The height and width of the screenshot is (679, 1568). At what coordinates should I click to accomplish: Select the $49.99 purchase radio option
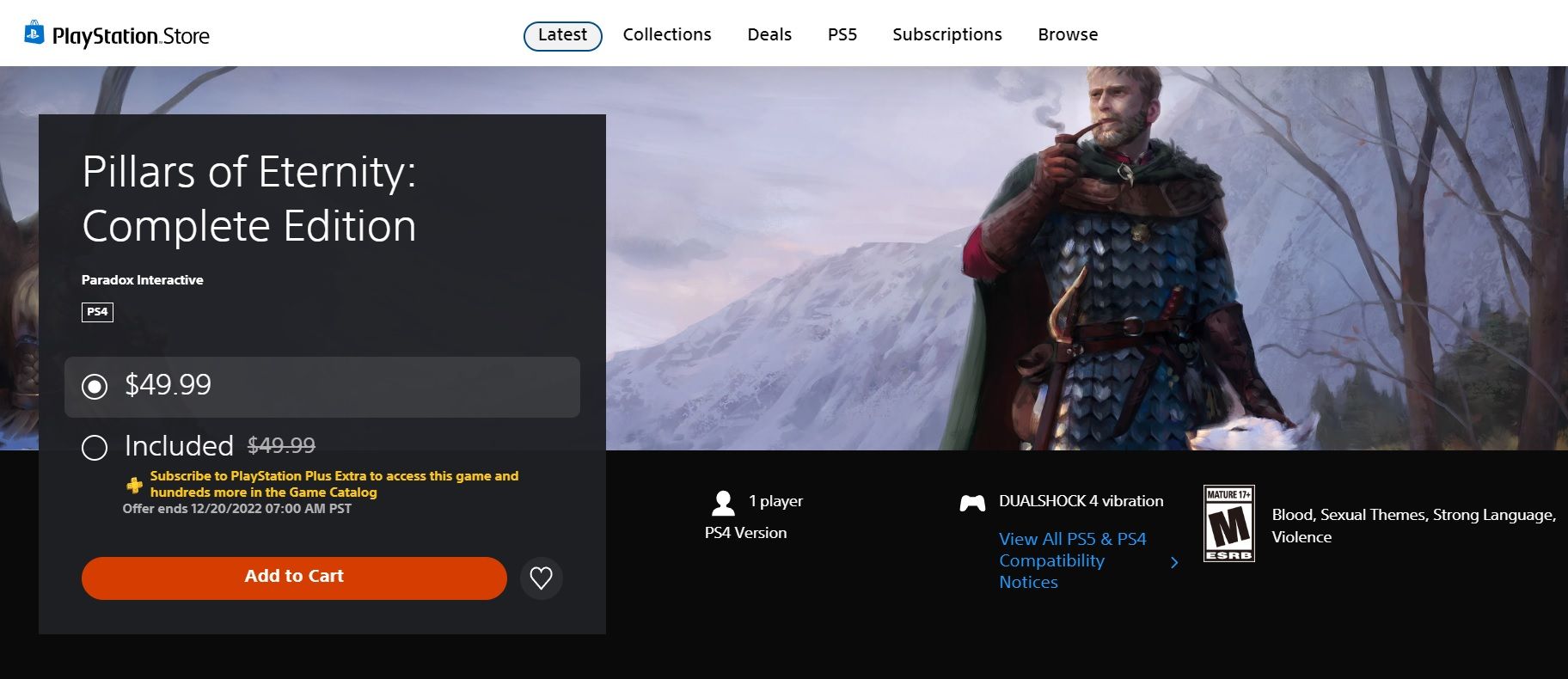point(95,387)
